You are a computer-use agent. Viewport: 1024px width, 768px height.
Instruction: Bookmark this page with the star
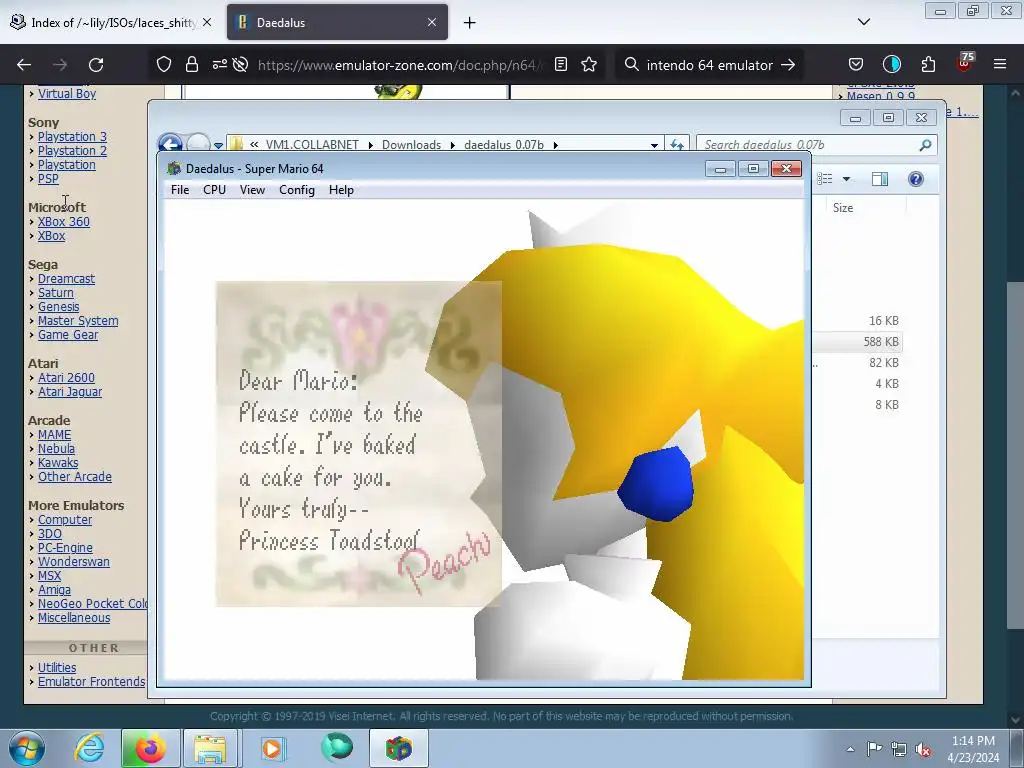click(x=589, y=65)
